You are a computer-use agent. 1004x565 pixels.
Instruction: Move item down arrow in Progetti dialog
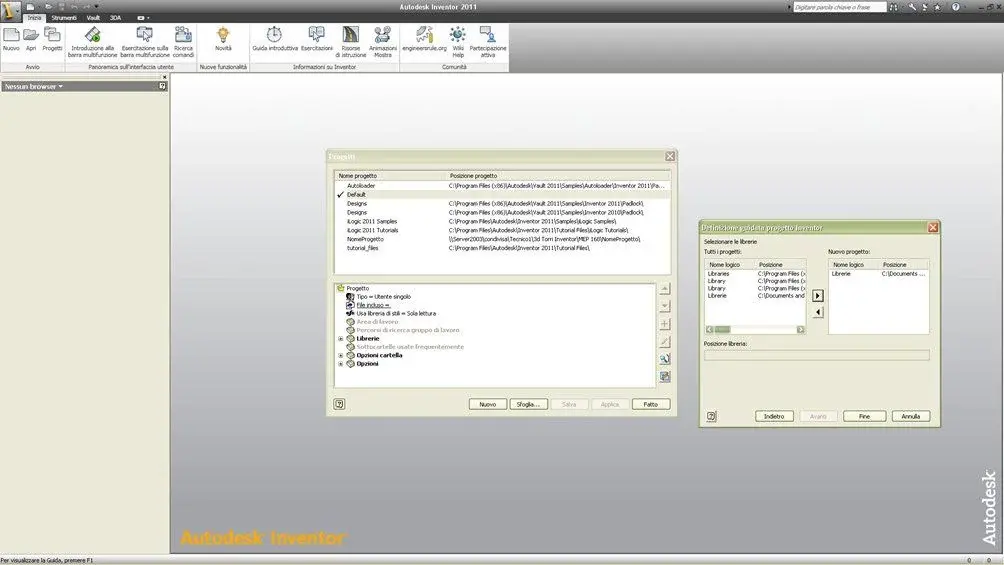pos(665,306)
